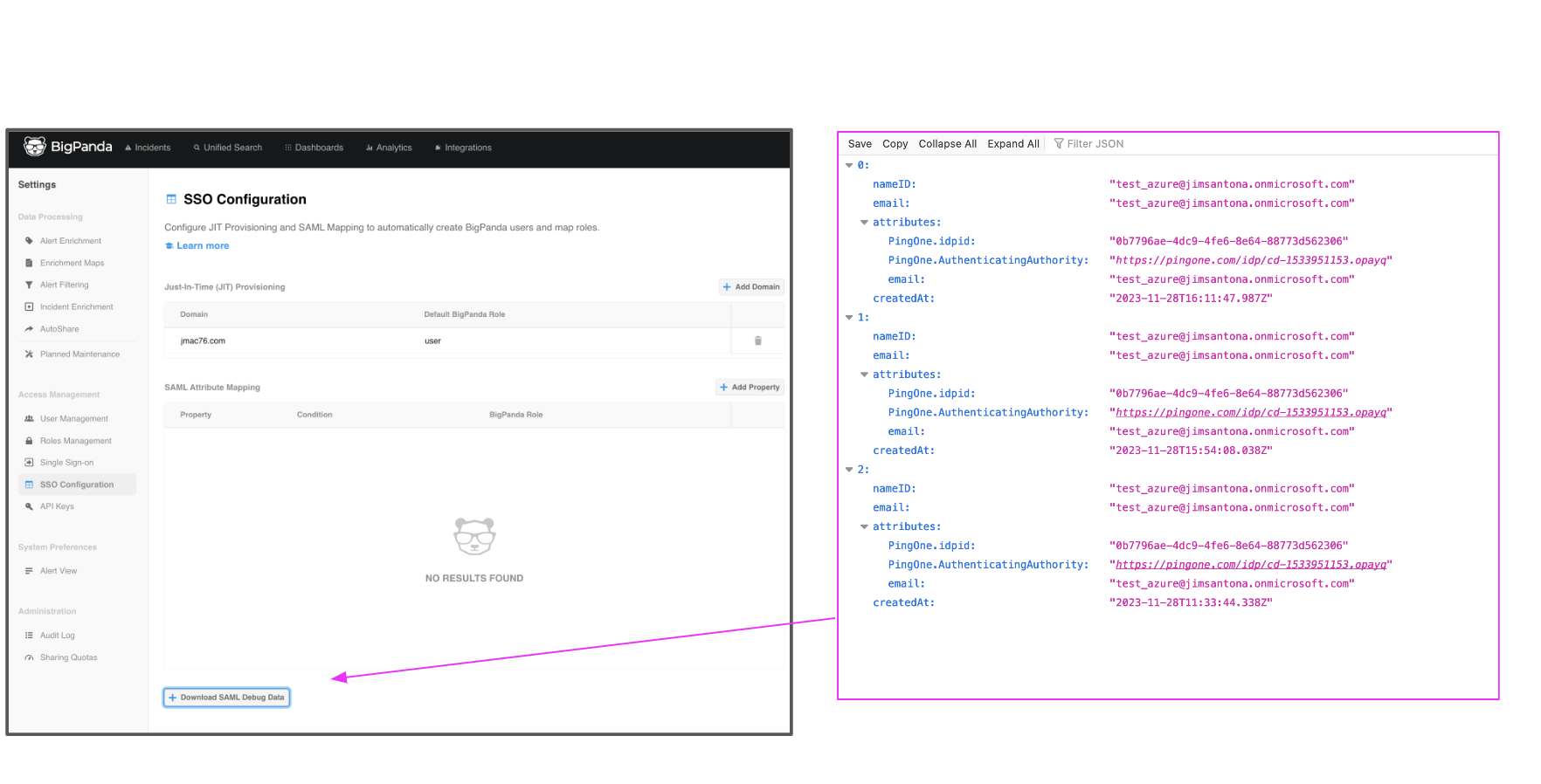This screenshot has width=1541, height=784.
Task: Focus the Filter JSON input field
Action: point(1095,144)
